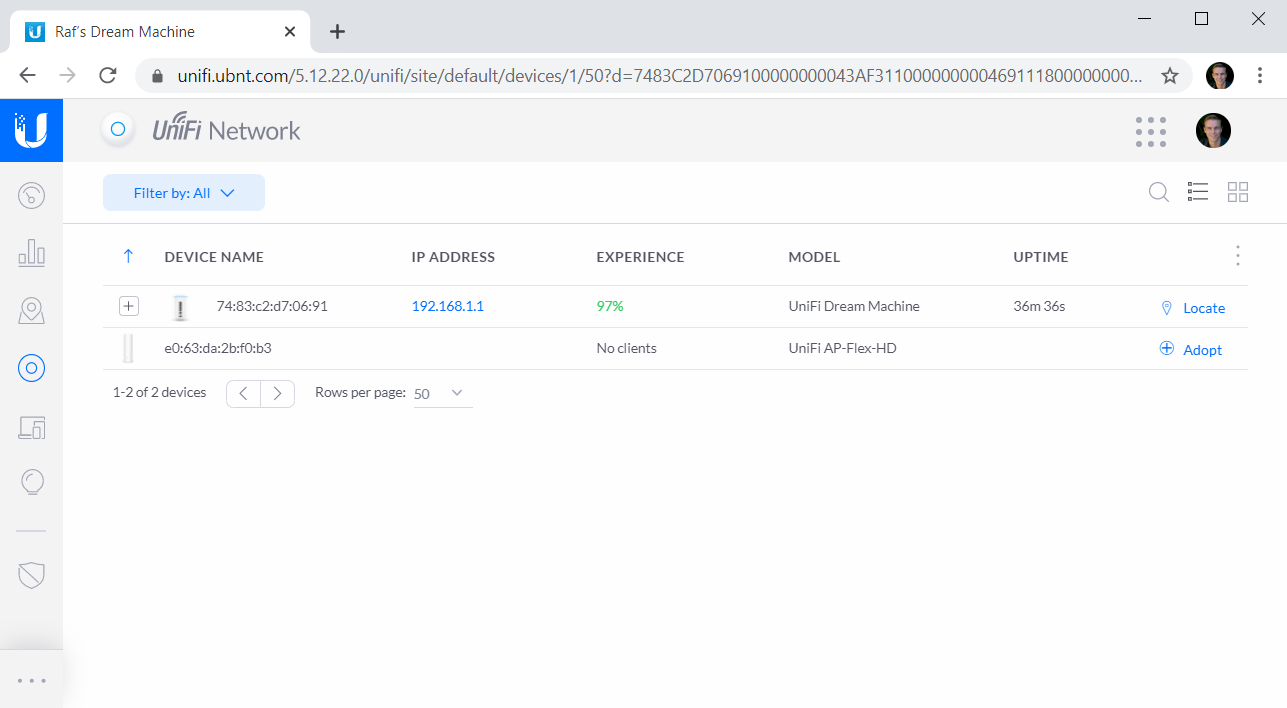Sort by IP Address column header
Image resolution: width=1287 pixels, height=708 pixels.
click(x=453, y=257)
